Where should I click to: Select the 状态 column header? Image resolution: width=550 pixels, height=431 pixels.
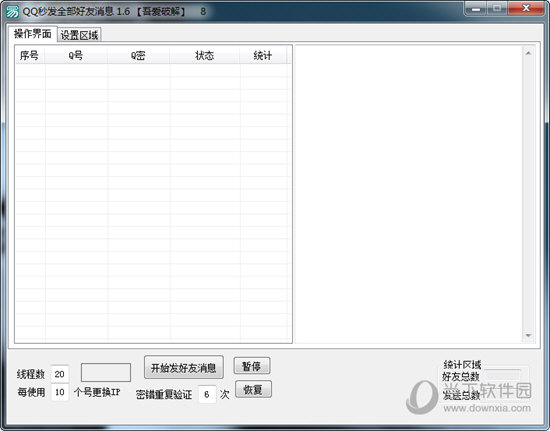(204, 55)
